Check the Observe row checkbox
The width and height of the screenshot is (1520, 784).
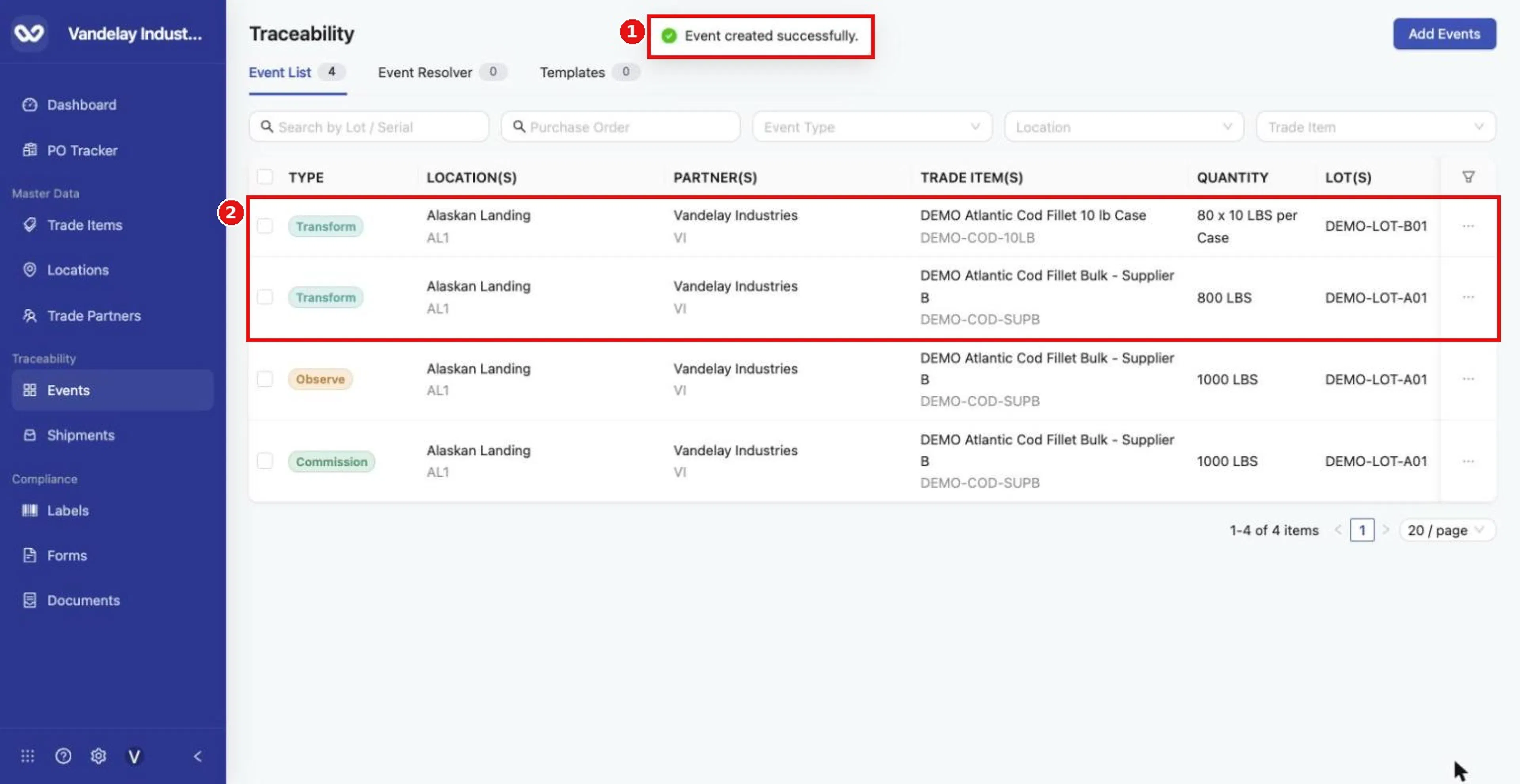pyautogui.click(x=265, y=379)
